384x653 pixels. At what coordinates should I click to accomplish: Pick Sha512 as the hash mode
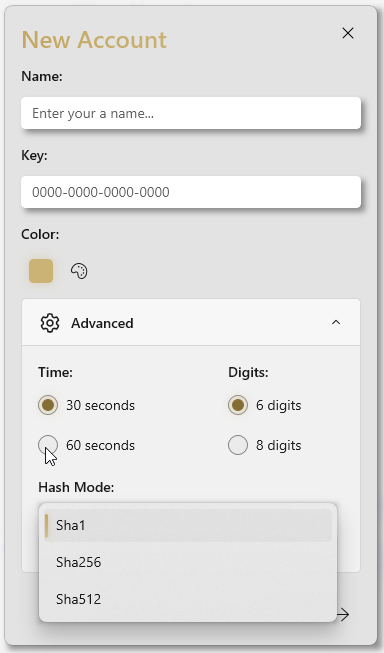click(188, 599)
